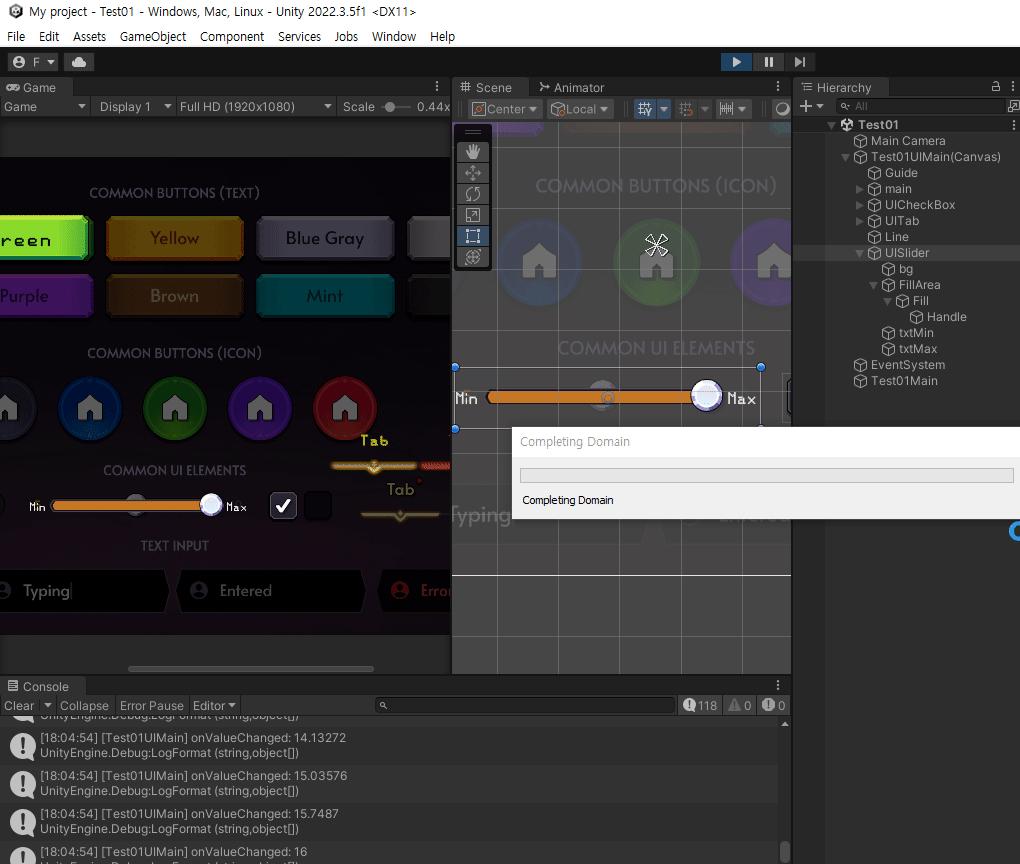Expand the main object in Hierarchy
This screenshot has width=1020, height=864.
(x=859, y=189)
